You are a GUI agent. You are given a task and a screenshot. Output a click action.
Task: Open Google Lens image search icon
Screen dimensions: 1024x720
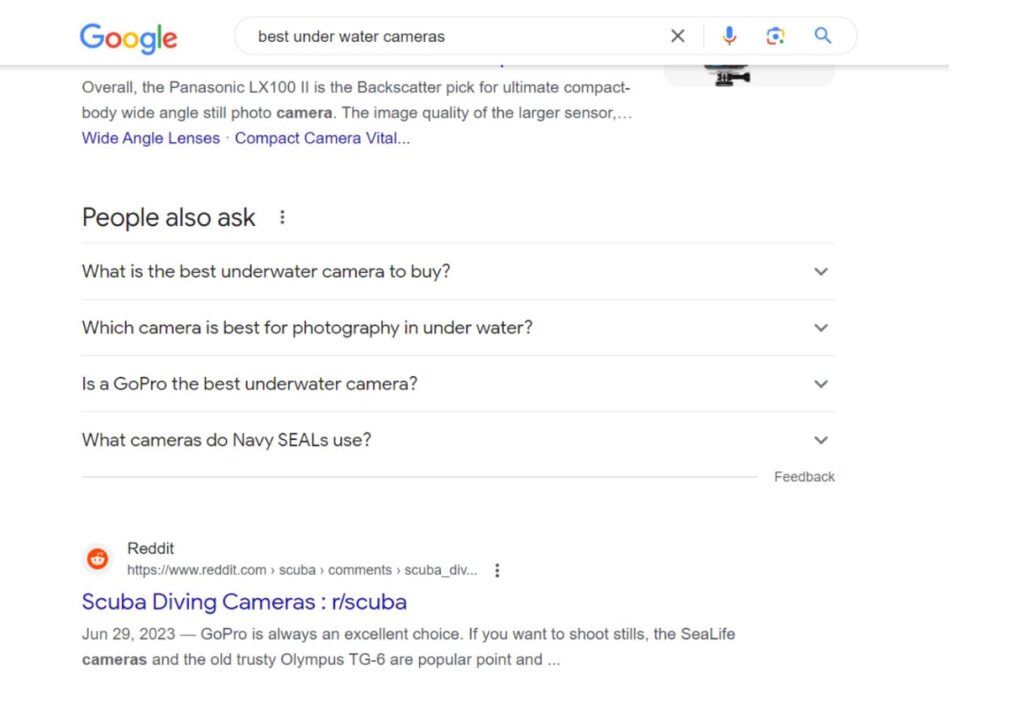point(775,36)
